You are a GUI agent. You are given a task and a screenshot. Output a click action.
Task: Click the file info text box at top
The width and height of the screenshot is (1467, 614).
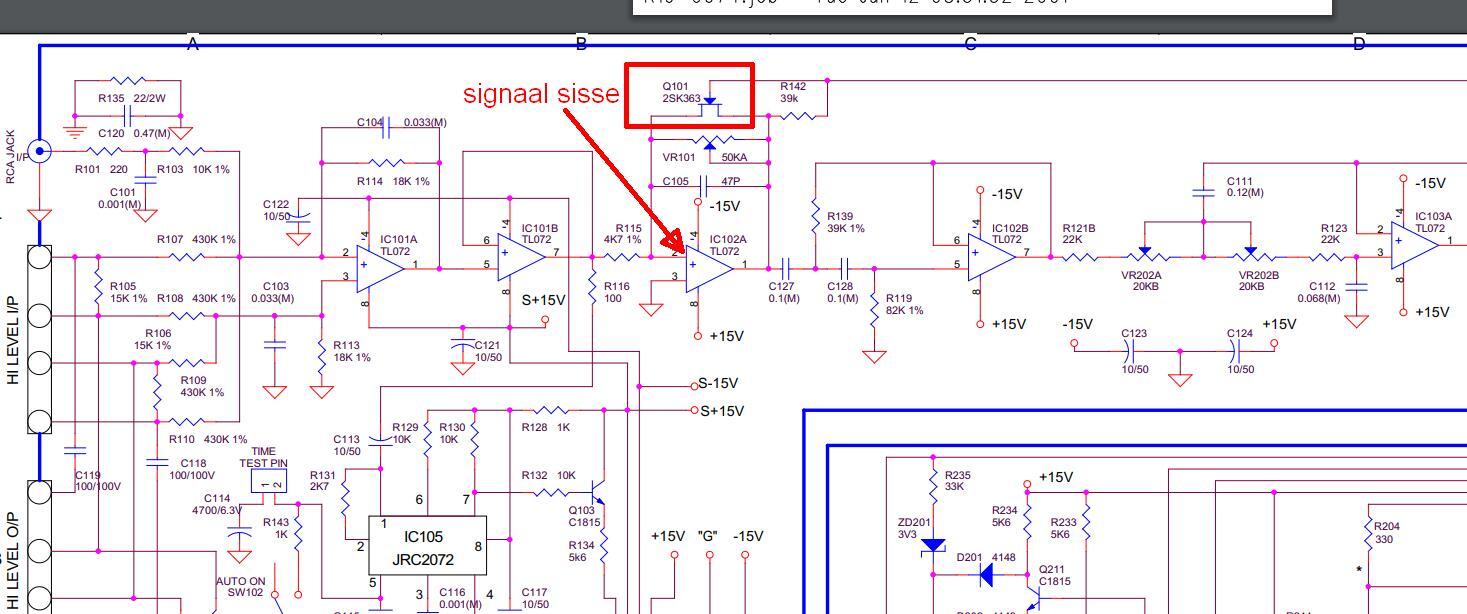coord(981,7)
